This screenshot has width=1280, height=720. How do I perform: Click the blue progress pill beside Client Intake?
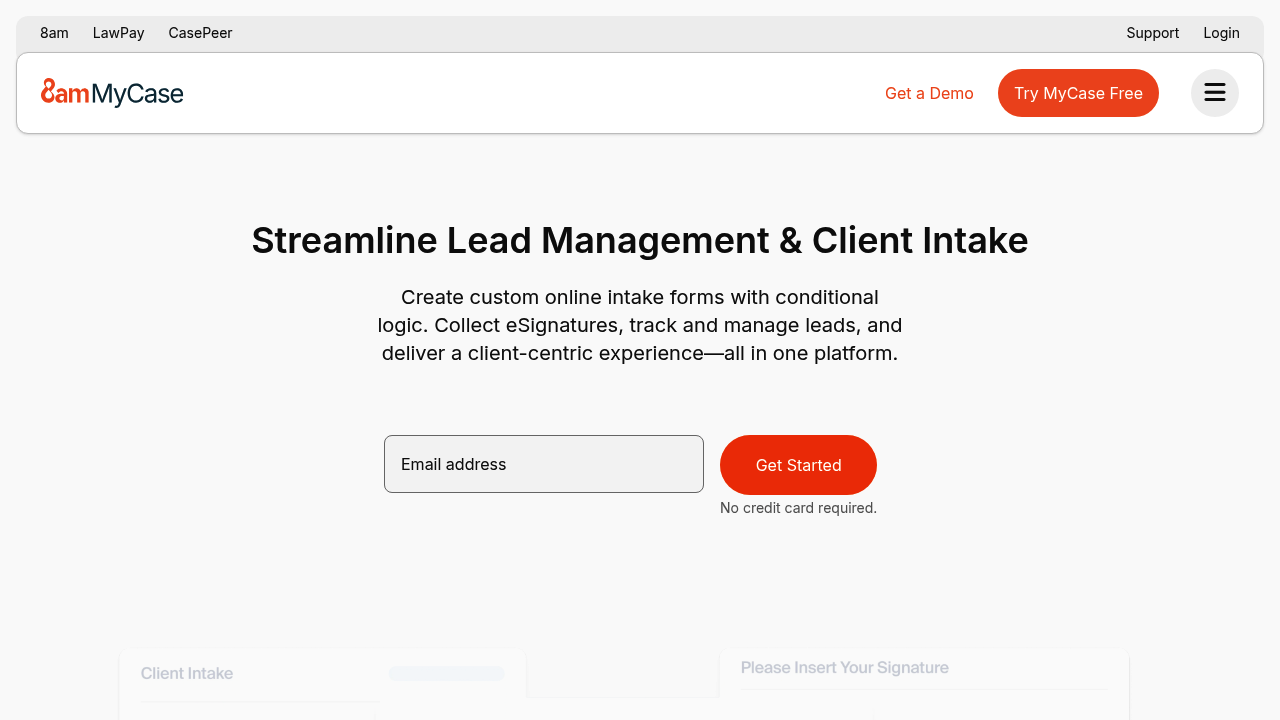[x=446, y=673]
